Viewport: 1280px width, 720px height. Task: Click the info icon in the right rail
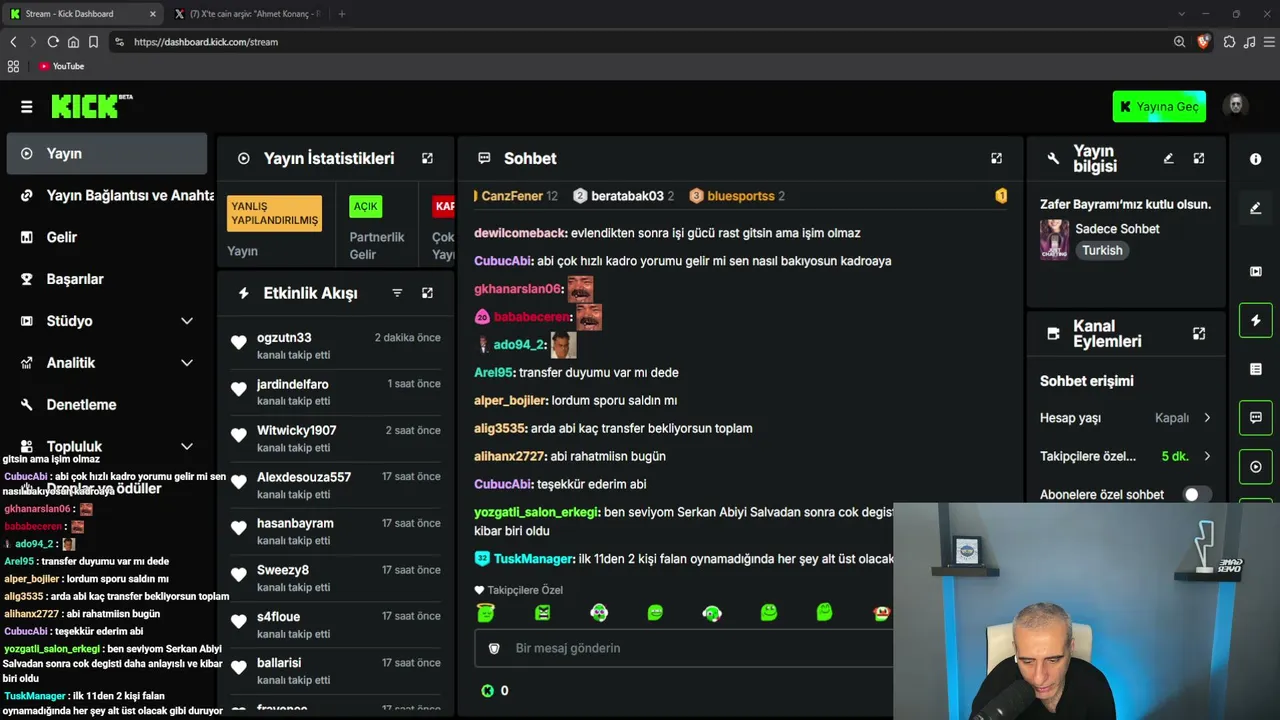[x=1256, y=159]
